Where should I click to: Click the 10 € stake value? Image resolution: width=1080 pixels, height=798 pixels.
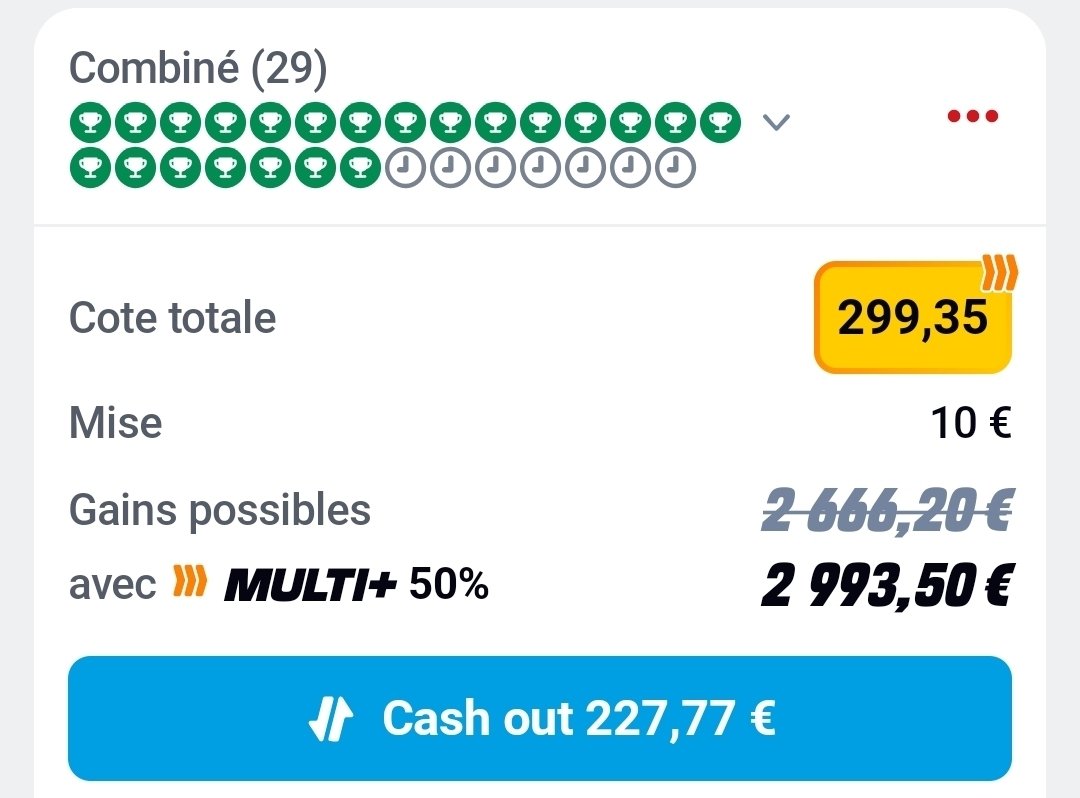coord(970,423)
